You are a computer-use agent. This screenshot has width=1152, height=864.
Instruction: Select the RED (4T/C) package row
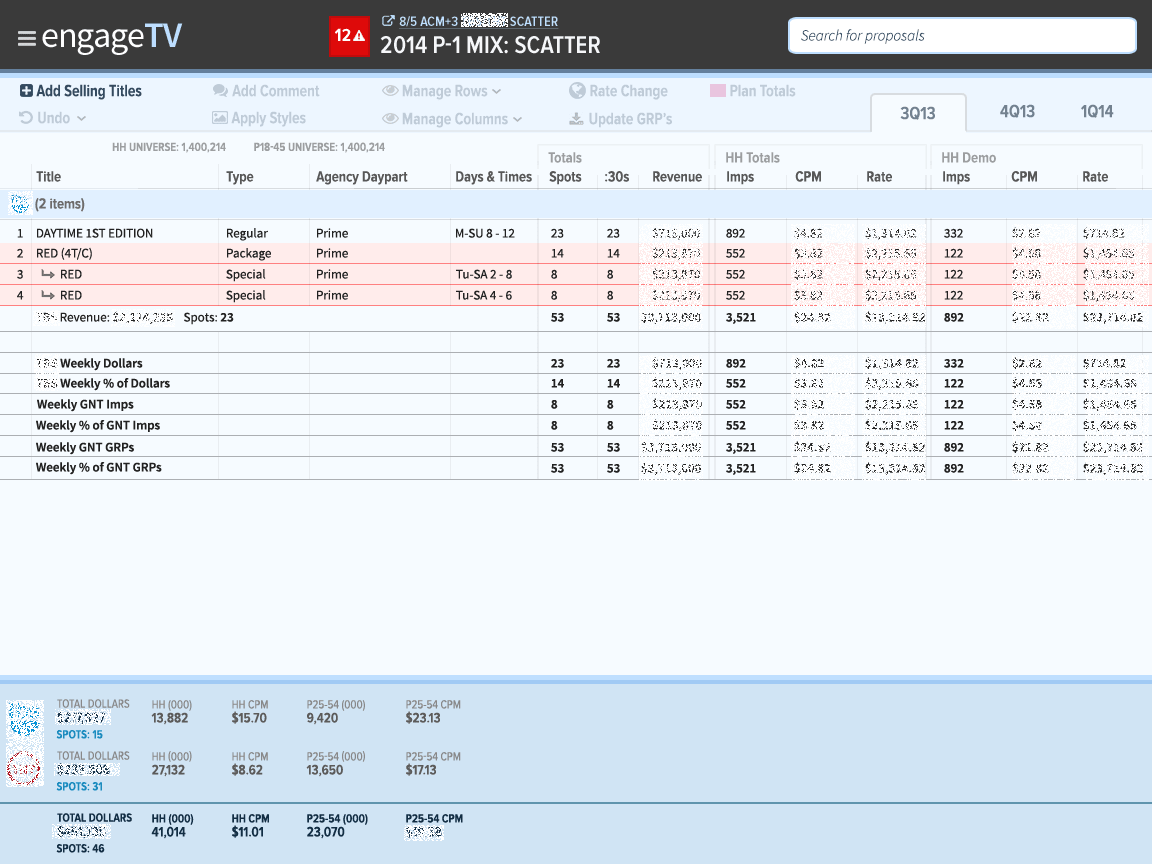tap(576, 253)
